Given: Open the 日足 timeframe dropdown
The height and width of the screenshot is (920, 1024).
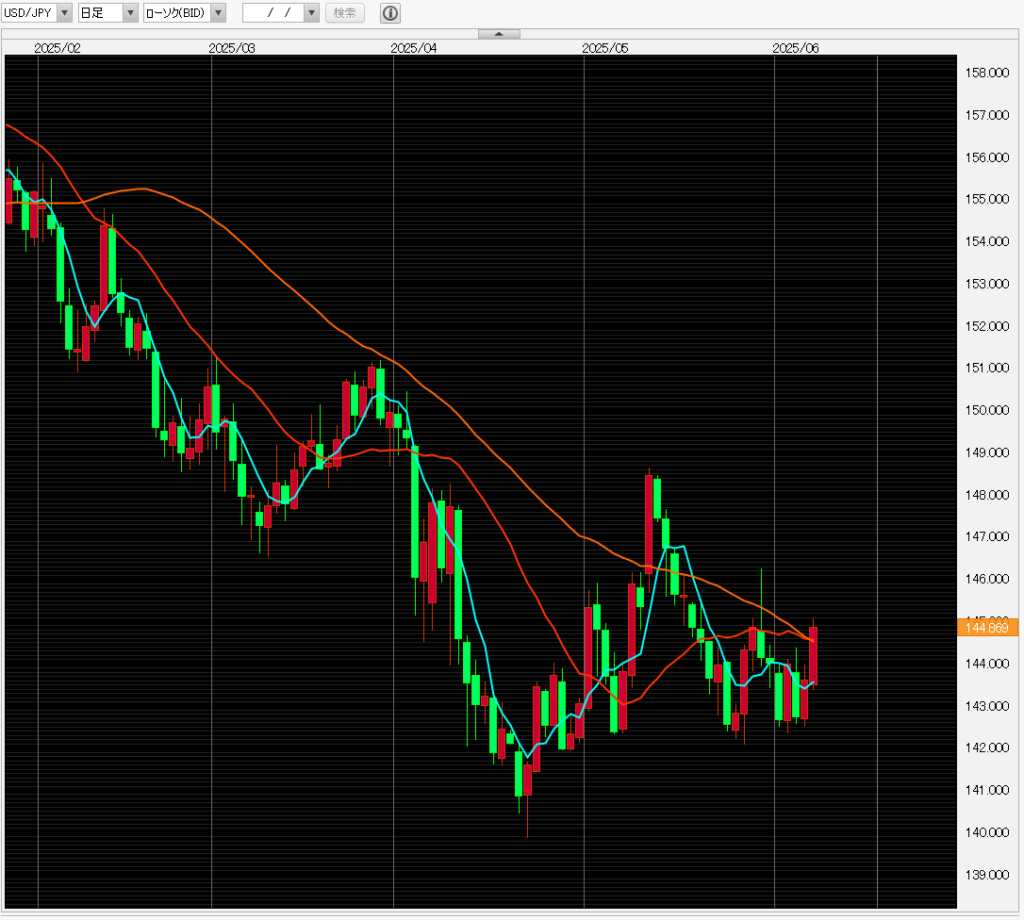Looking at the screenshot, I should pos(130,13).
